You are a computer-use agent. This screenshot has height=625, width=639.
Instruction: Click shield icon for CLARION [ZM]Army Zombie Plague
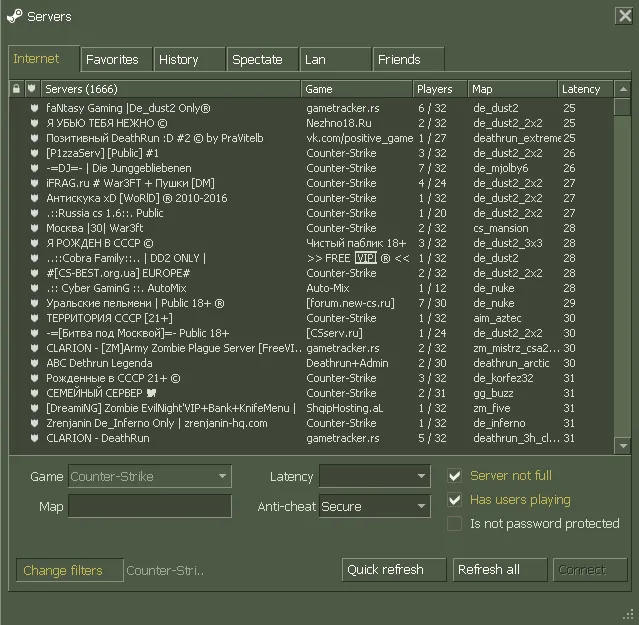[x=34, y=348]
